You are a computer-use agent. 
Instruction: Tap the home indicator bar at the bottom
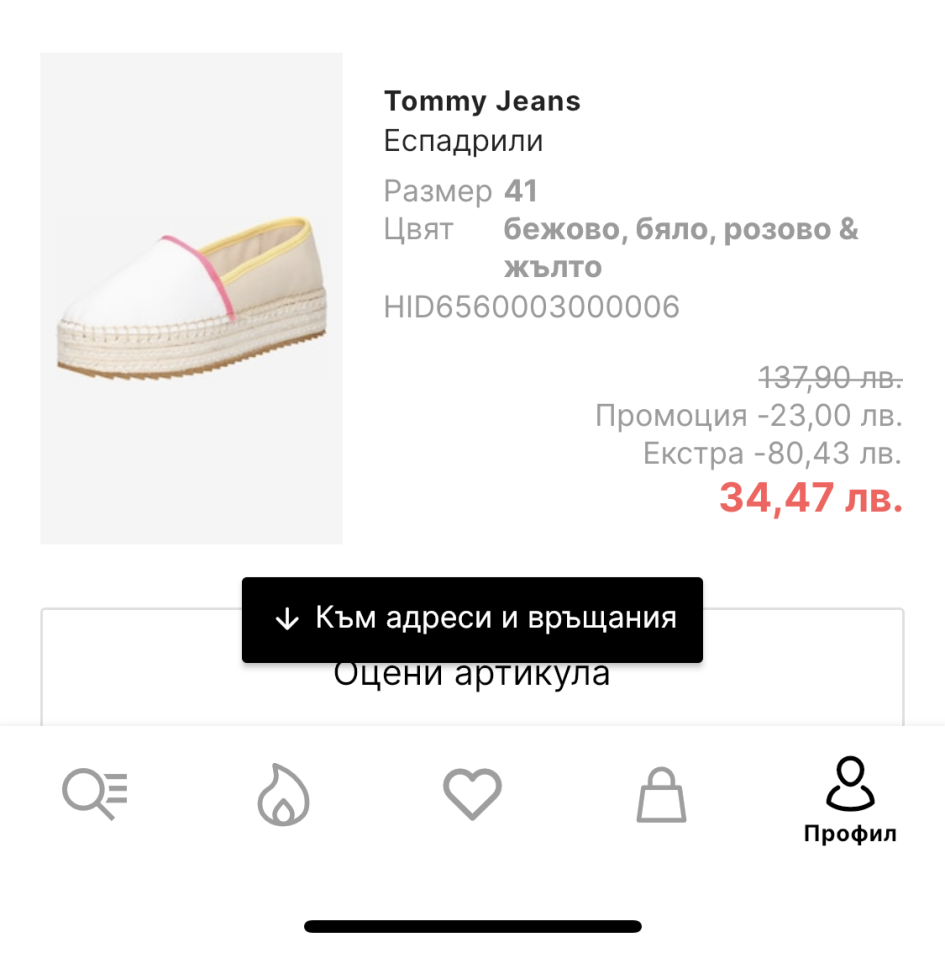tap(472, 927)
